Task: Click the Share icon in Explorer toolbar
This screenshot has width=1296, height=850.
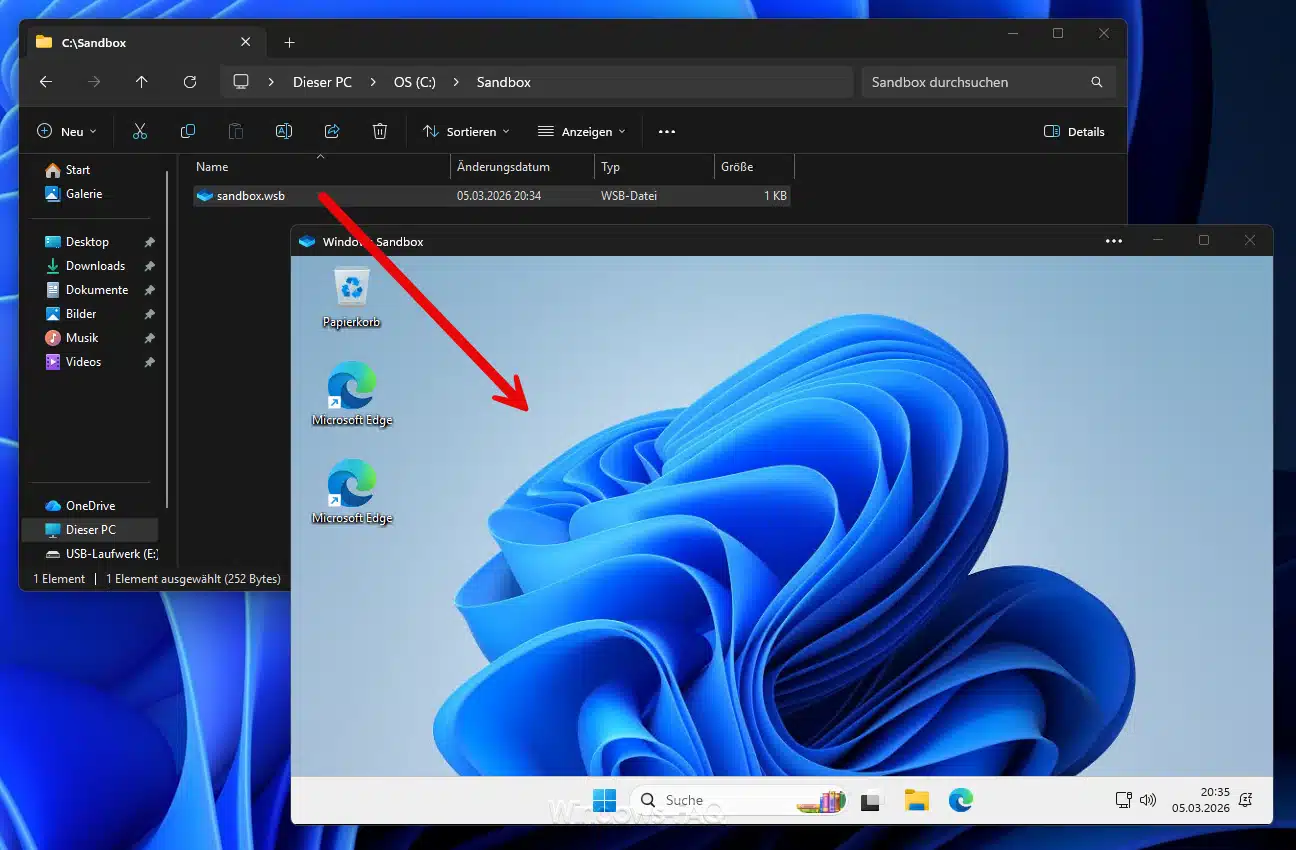Action: coord(332,131)
